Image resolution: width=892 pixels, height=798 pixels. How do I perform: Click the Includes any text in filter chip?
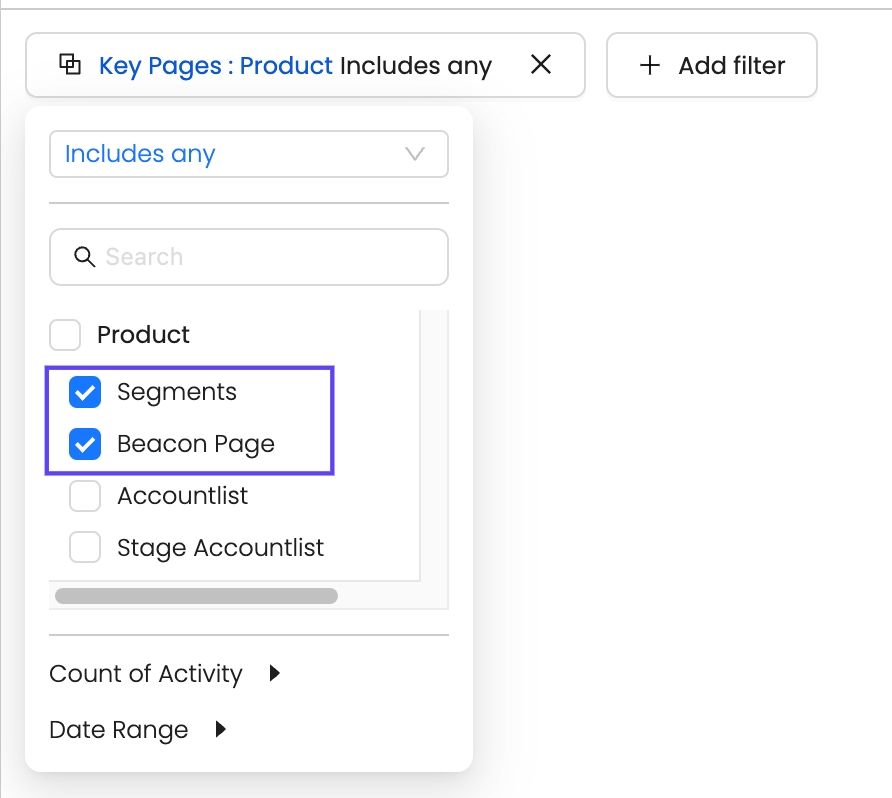415,66
